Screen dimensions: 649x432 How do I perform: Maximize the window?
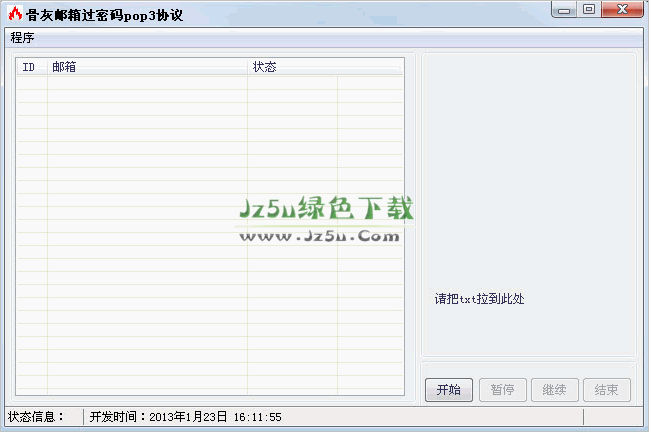tap(589, 9)
